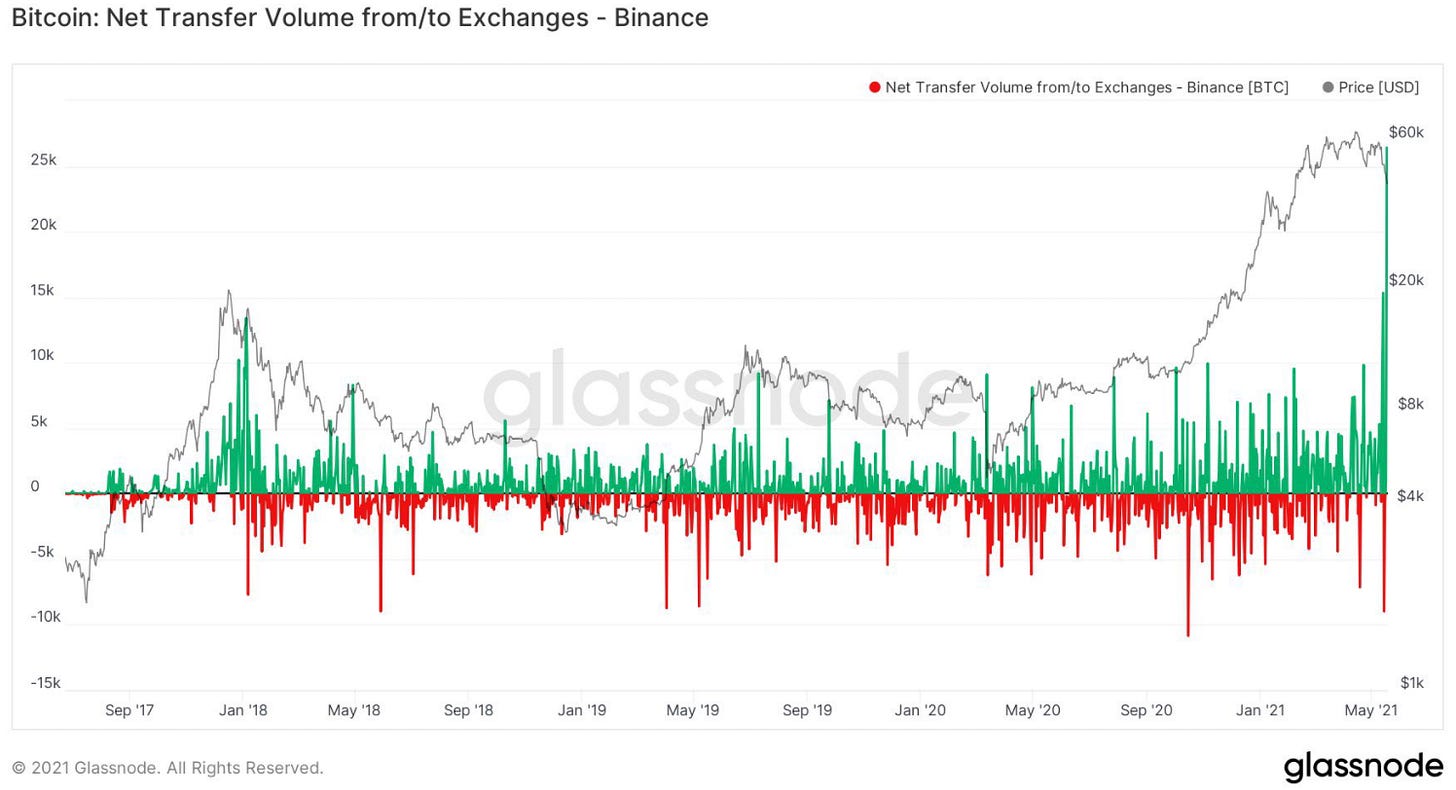Click the '$4k' price axis label
1456x790 pixels.
(x=1410, y=496)
